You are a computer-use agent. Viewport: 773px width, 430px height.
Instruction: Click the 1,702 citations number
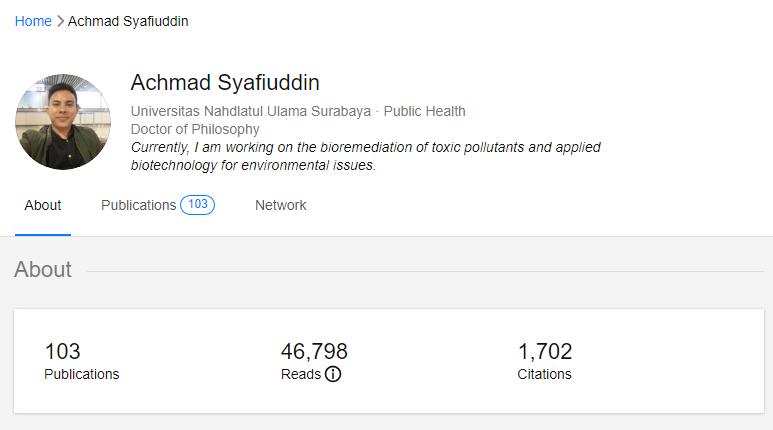pos(545,351)
